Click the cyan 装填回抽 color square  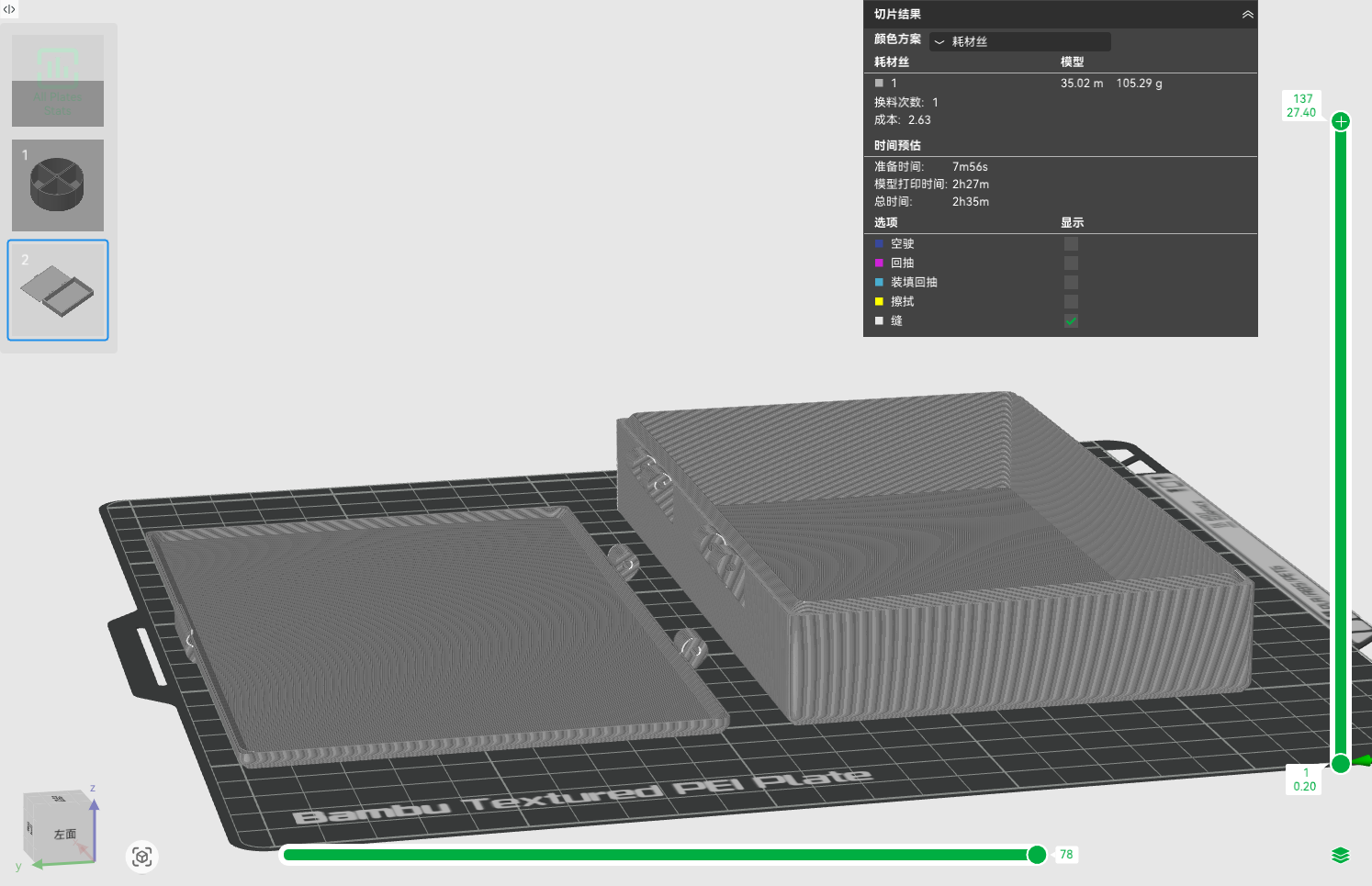879,283
